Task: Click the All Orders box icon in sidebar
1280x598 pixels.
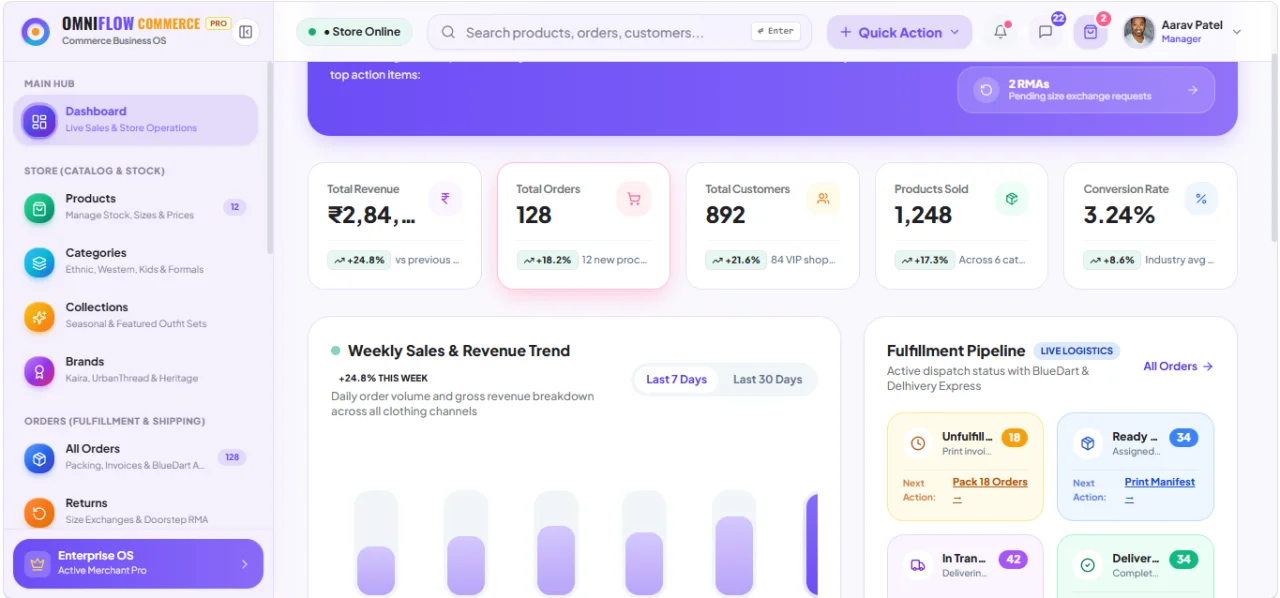Action: pyautogui.click(x=39, y=458)
